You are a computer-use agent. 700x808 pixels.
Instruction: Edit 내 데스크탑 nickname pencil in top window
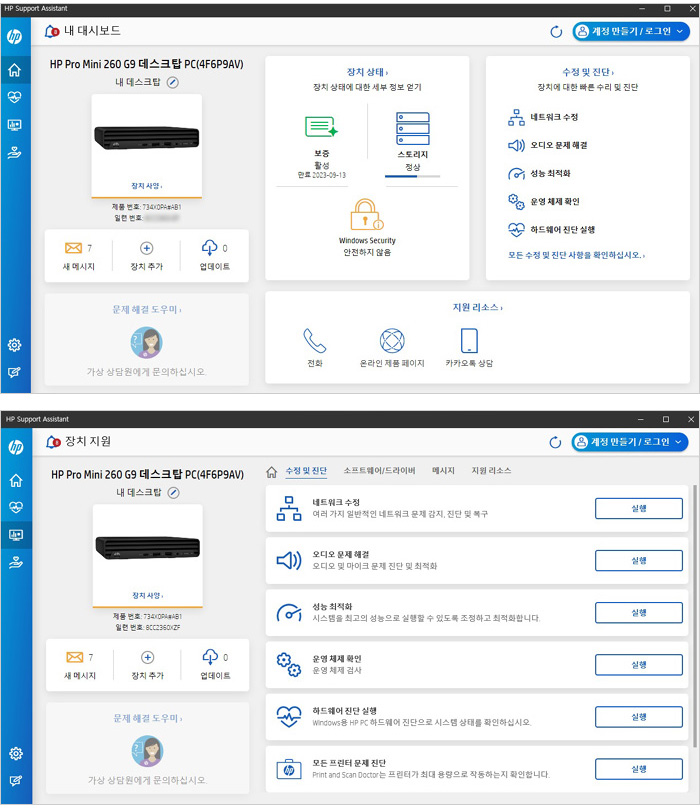point(173,82)
